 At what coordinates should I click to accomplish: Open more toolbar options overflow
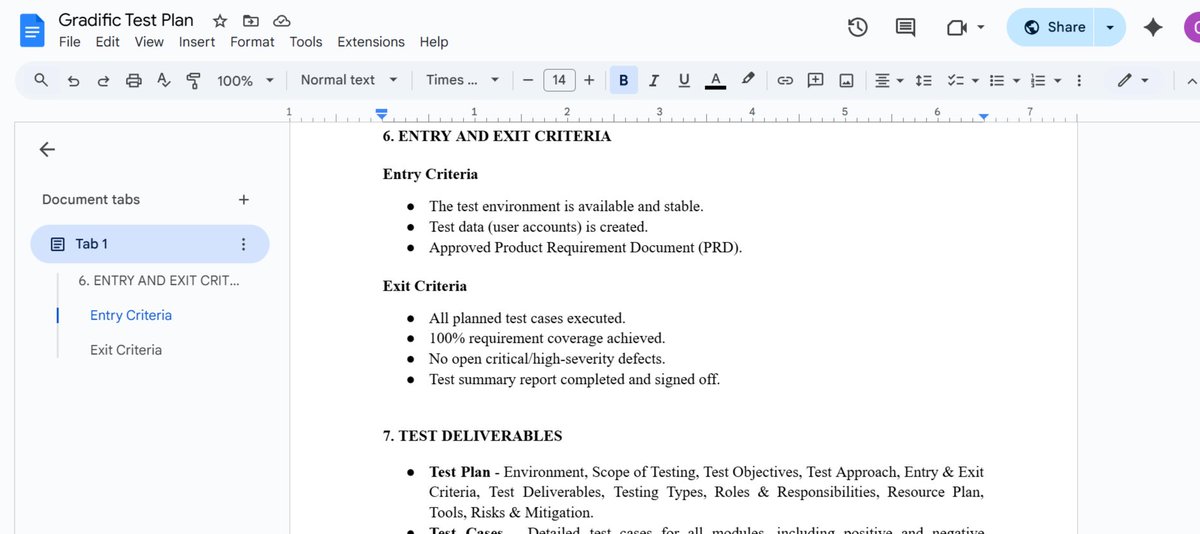[1078, 80]
